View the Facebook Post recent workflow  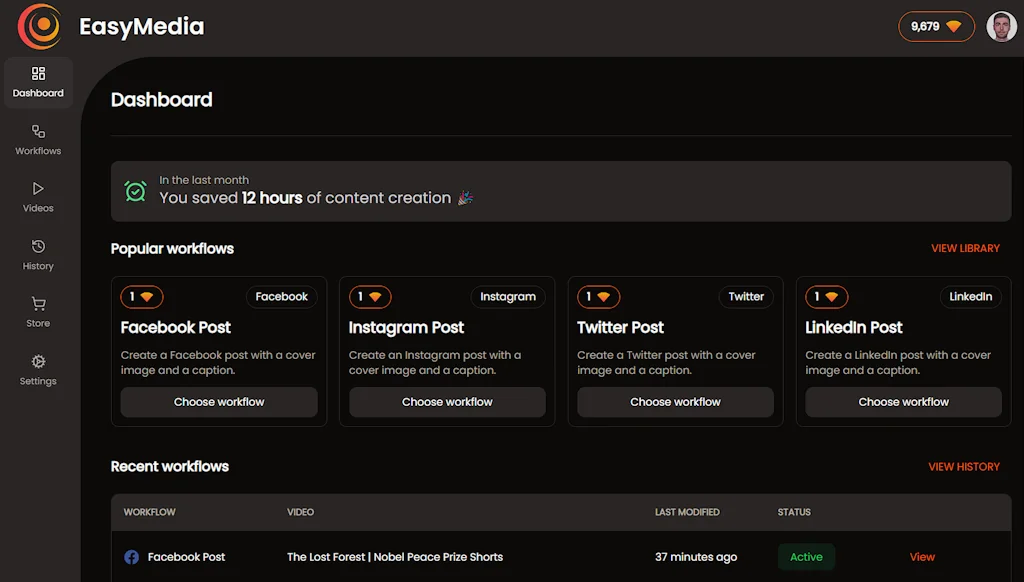click(x=921, y=557)
